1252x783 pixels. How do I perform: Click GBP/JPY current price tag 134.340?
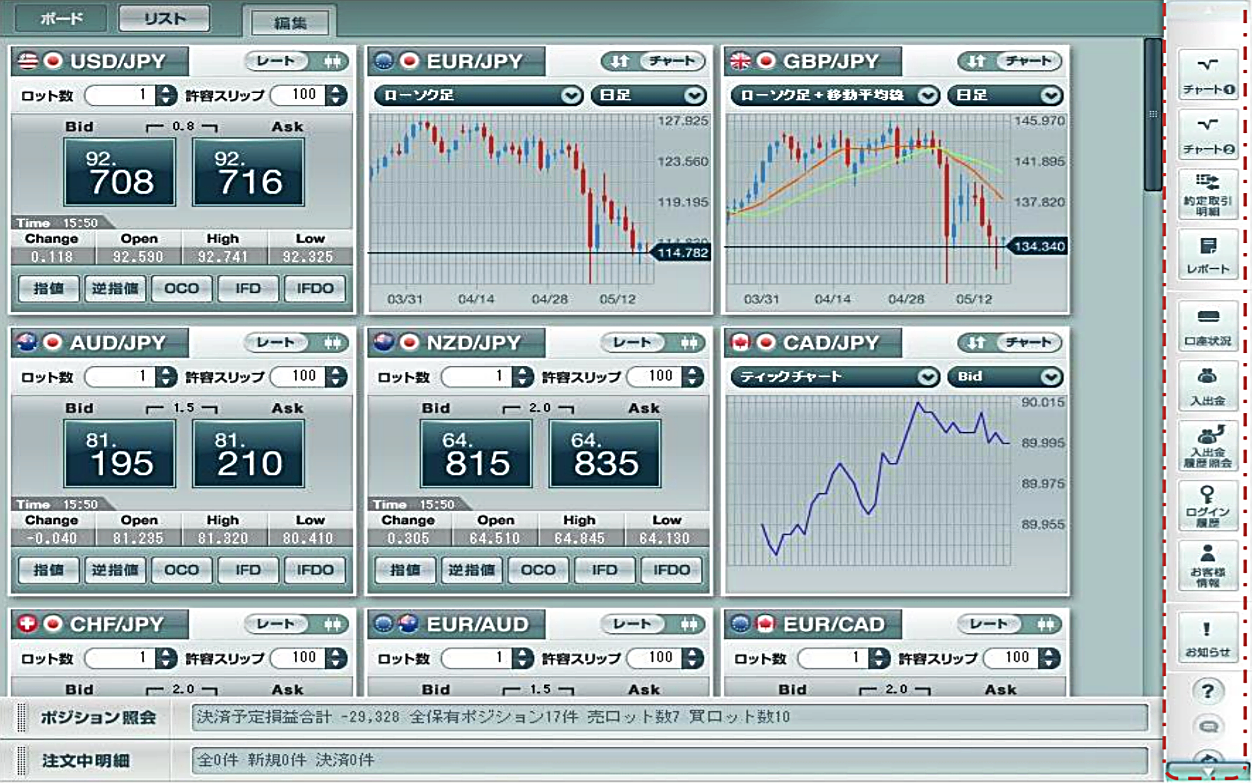pos(1037,246)
